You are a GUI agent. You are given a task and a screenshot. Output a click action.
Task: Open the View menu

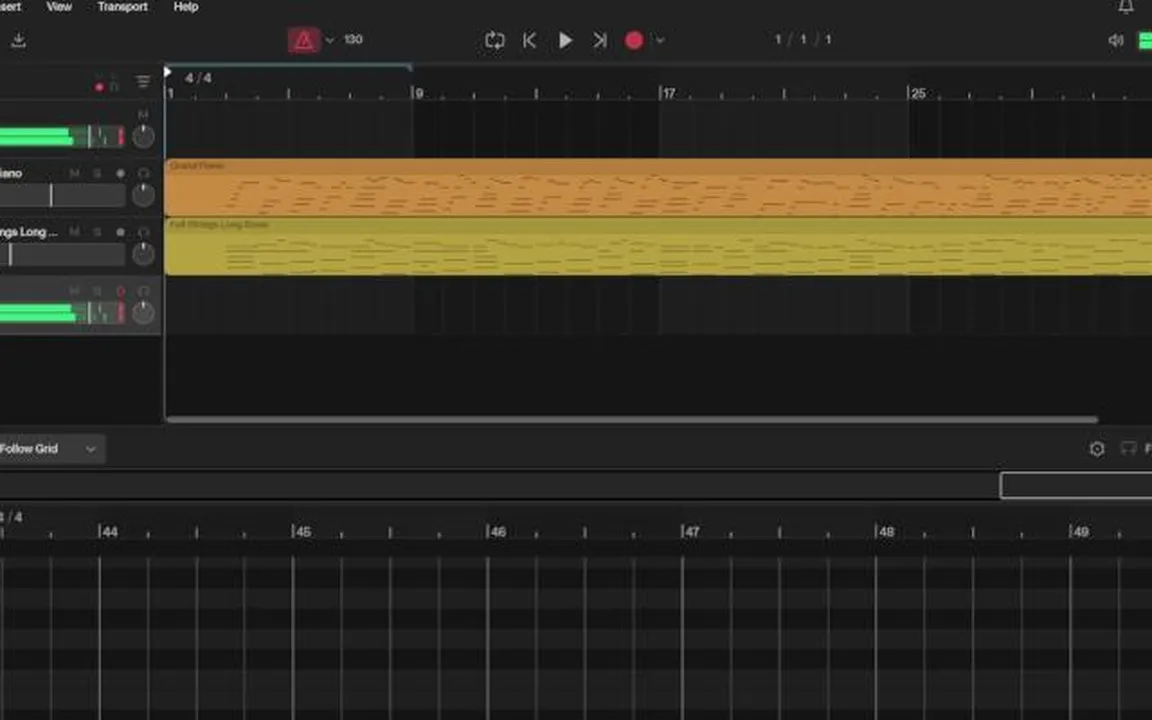pos(59,7)
